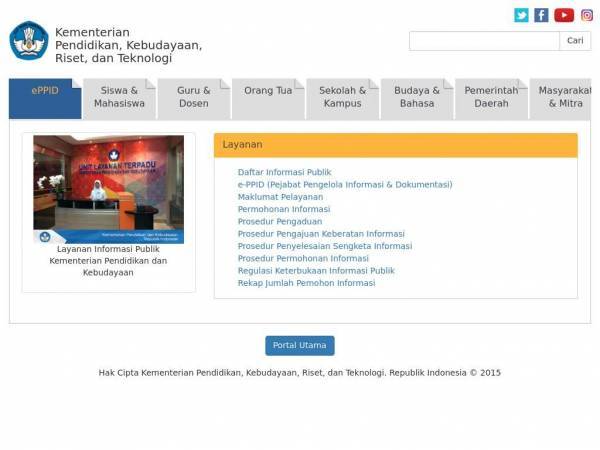Select the ePPID tab

coord(45,99)
